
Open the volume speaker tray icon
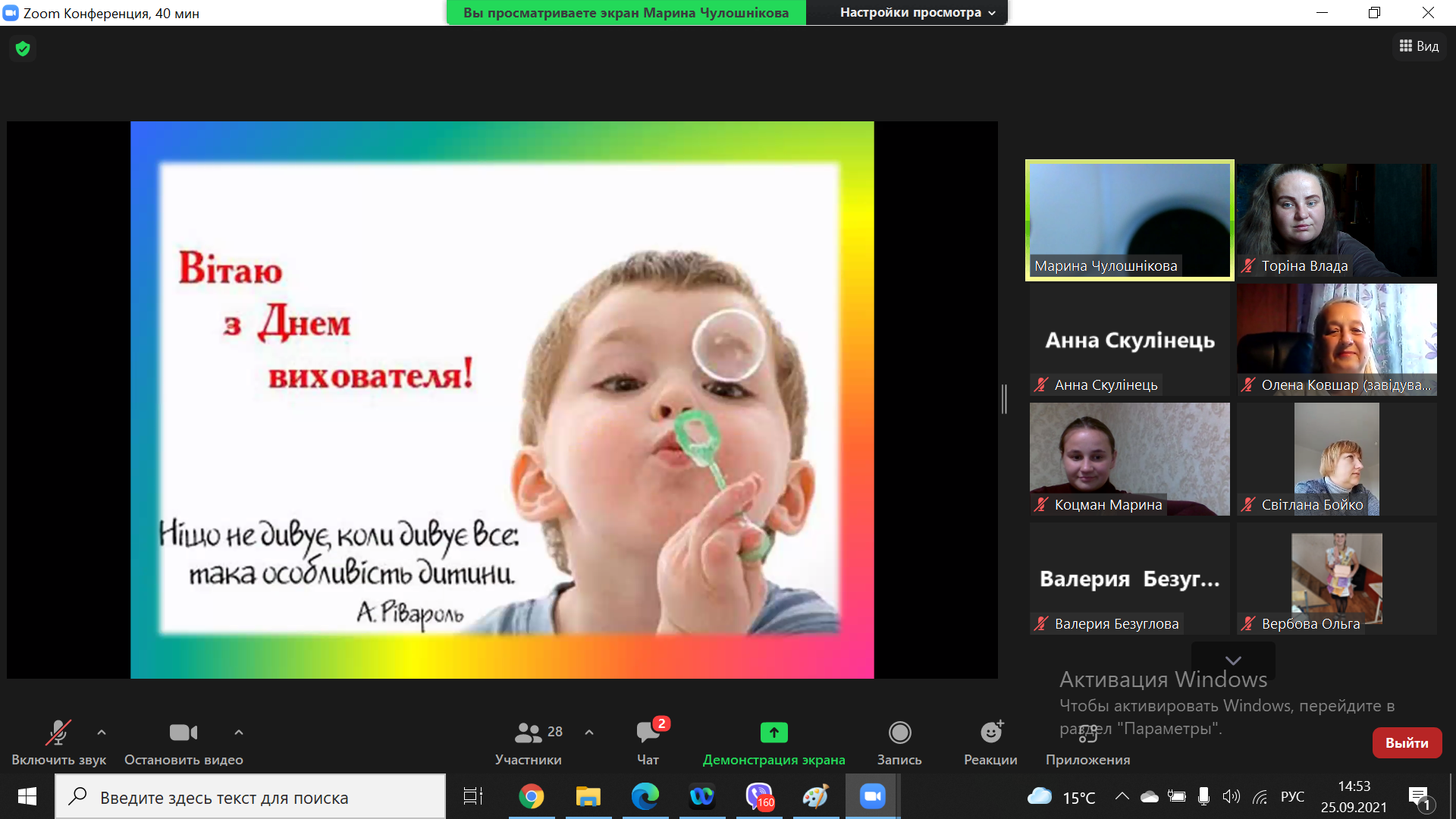pyautogui.click(x=1232, y=796)
